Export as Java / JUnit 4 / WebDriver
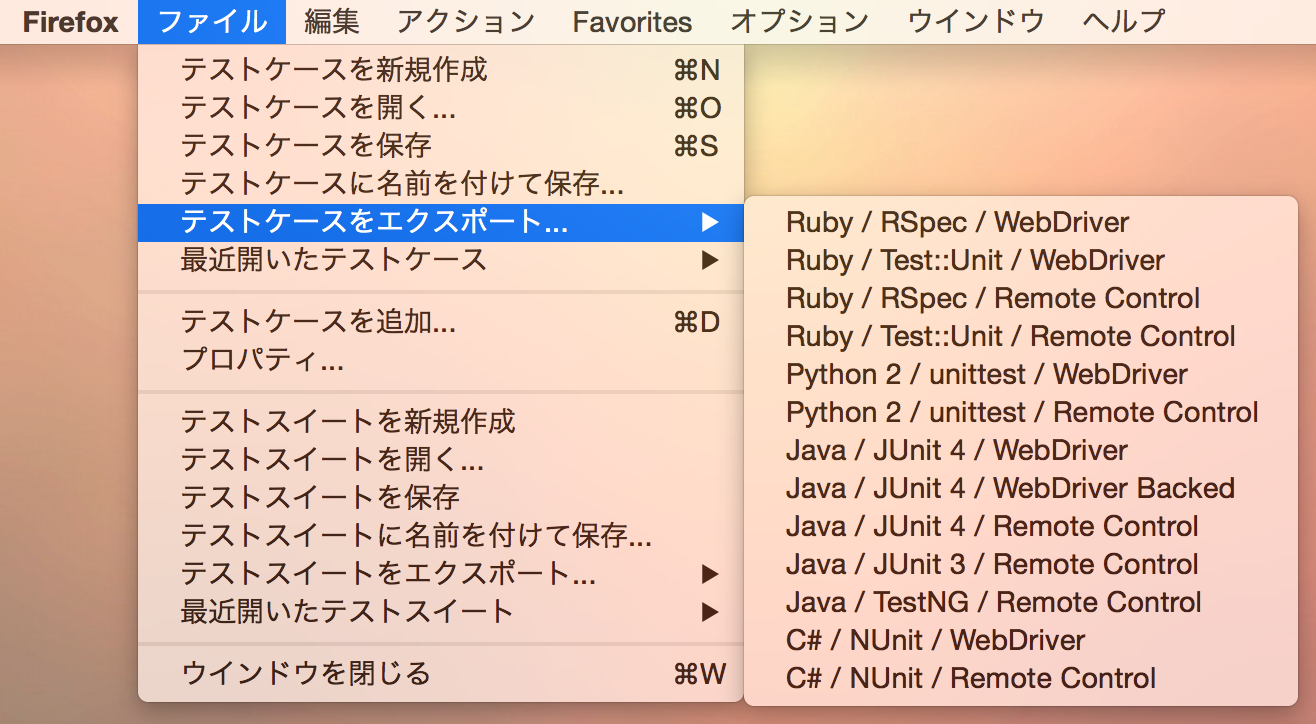 pos(1021,450)
